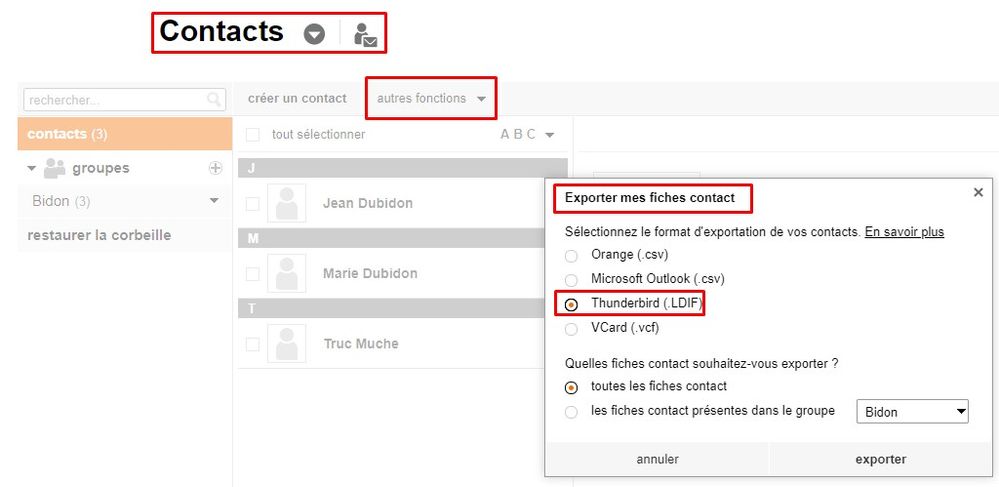Open Marie Dubidon contact

370,273
